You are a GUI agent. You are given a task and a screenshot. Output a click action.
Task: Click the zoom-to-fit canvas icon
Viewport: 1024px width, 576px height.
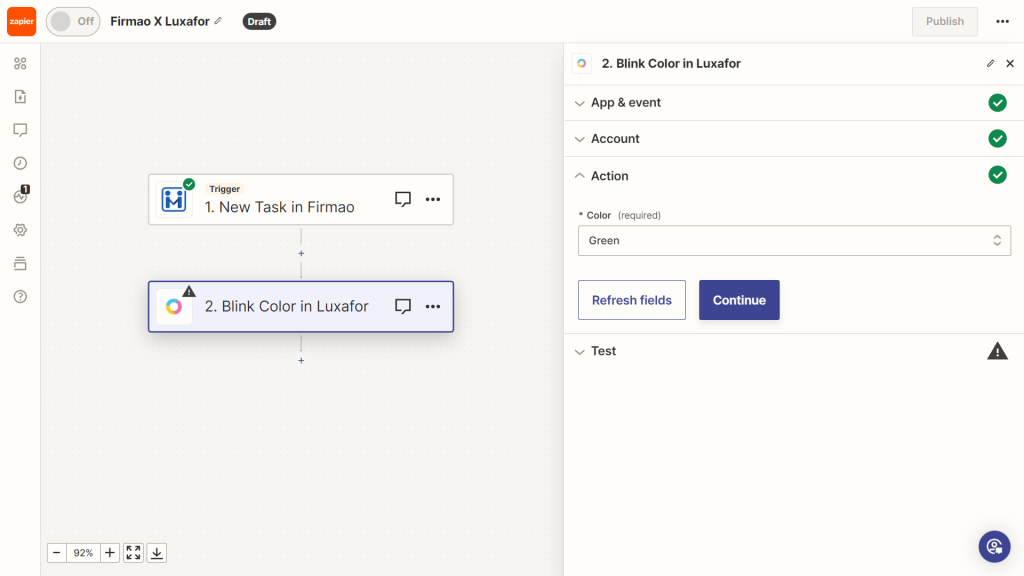click(x=133, y=552)
